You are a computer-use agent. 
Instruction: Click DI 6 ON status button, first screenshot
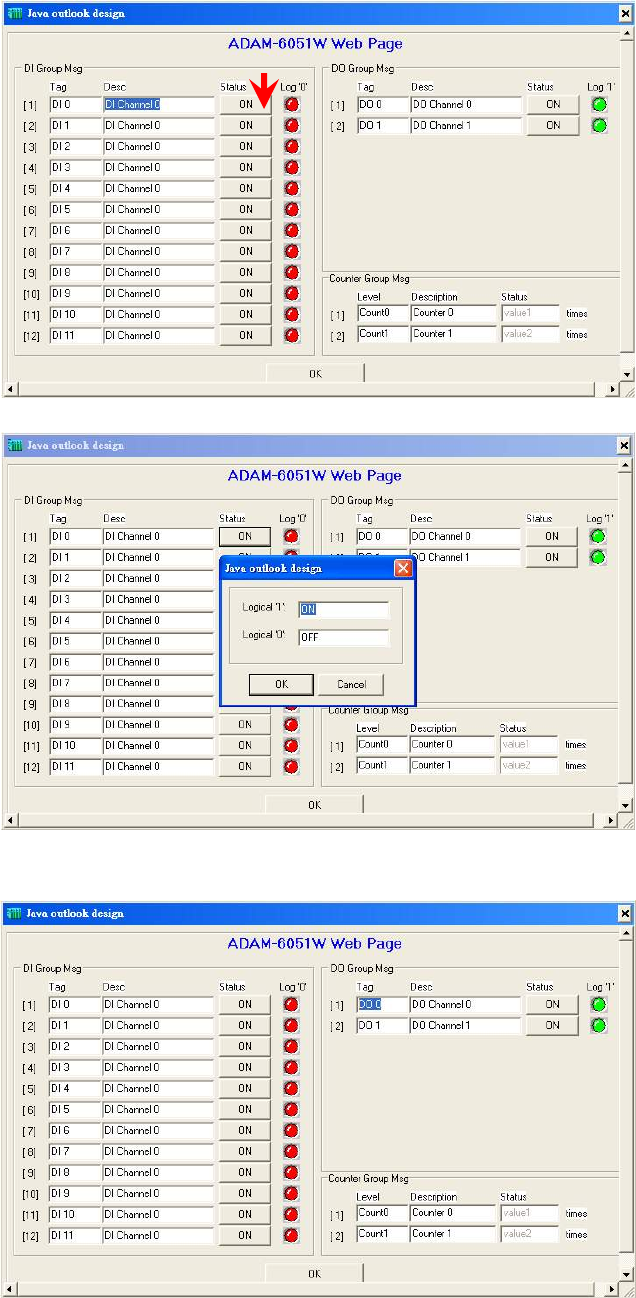246,230
